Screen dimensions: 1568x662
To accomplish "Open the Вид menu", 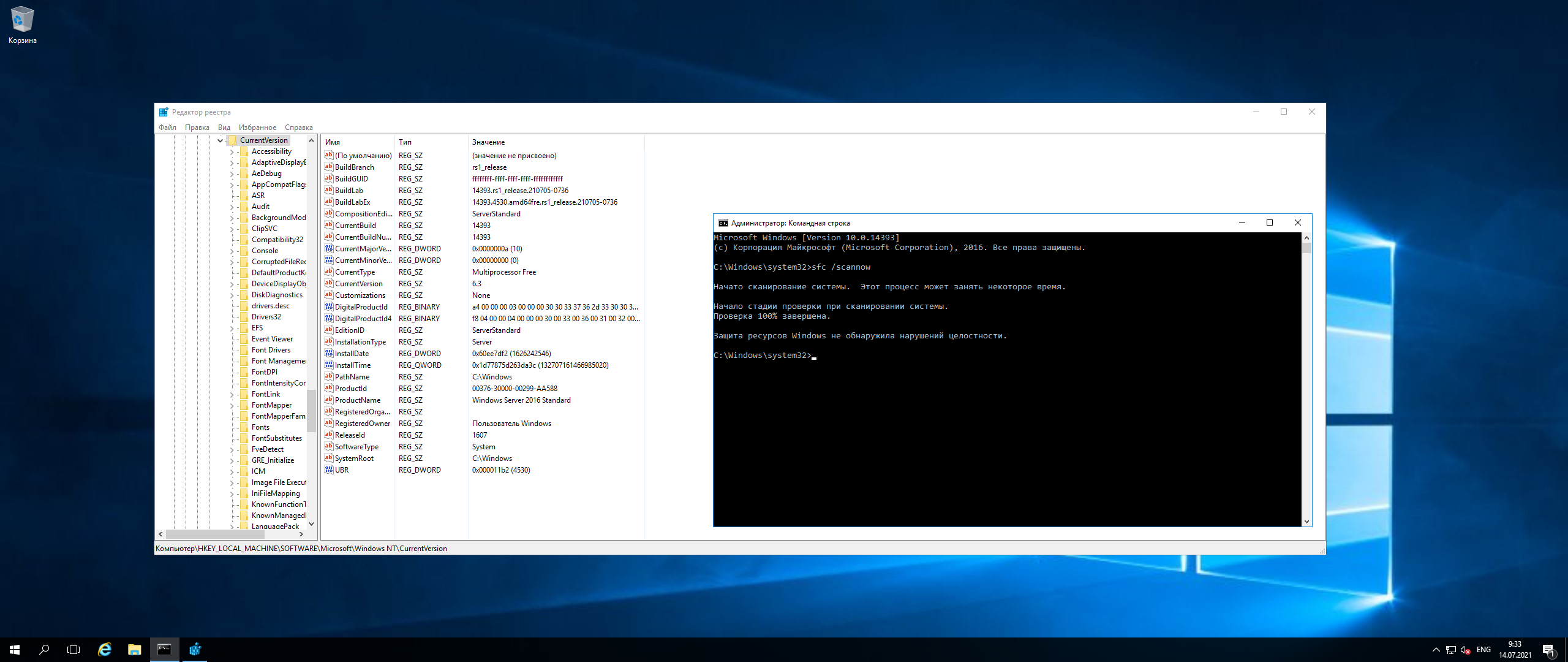I will coord(224,127).
